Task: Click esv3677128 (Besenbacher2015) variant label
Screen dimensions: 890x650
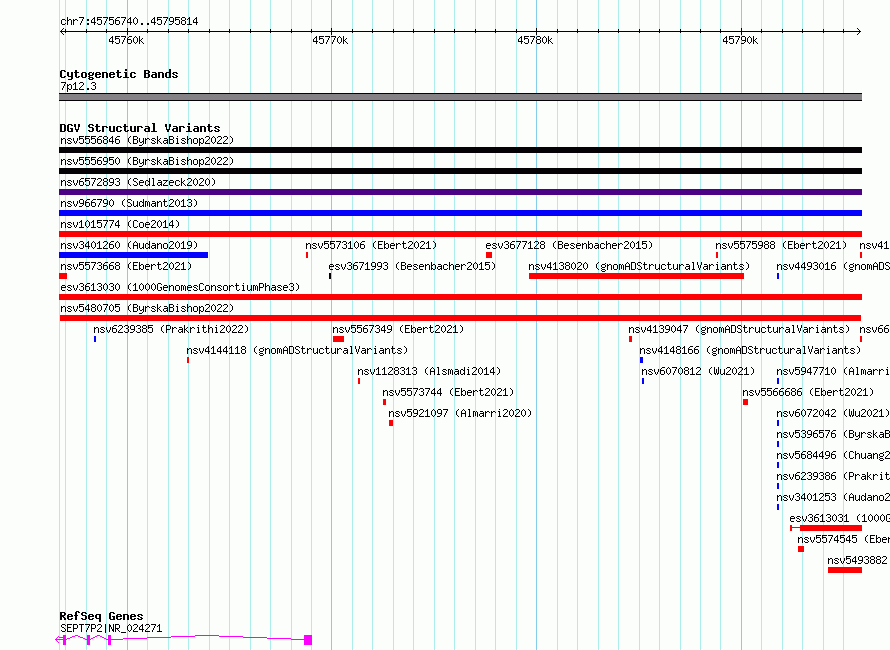Action: (569, 245)
